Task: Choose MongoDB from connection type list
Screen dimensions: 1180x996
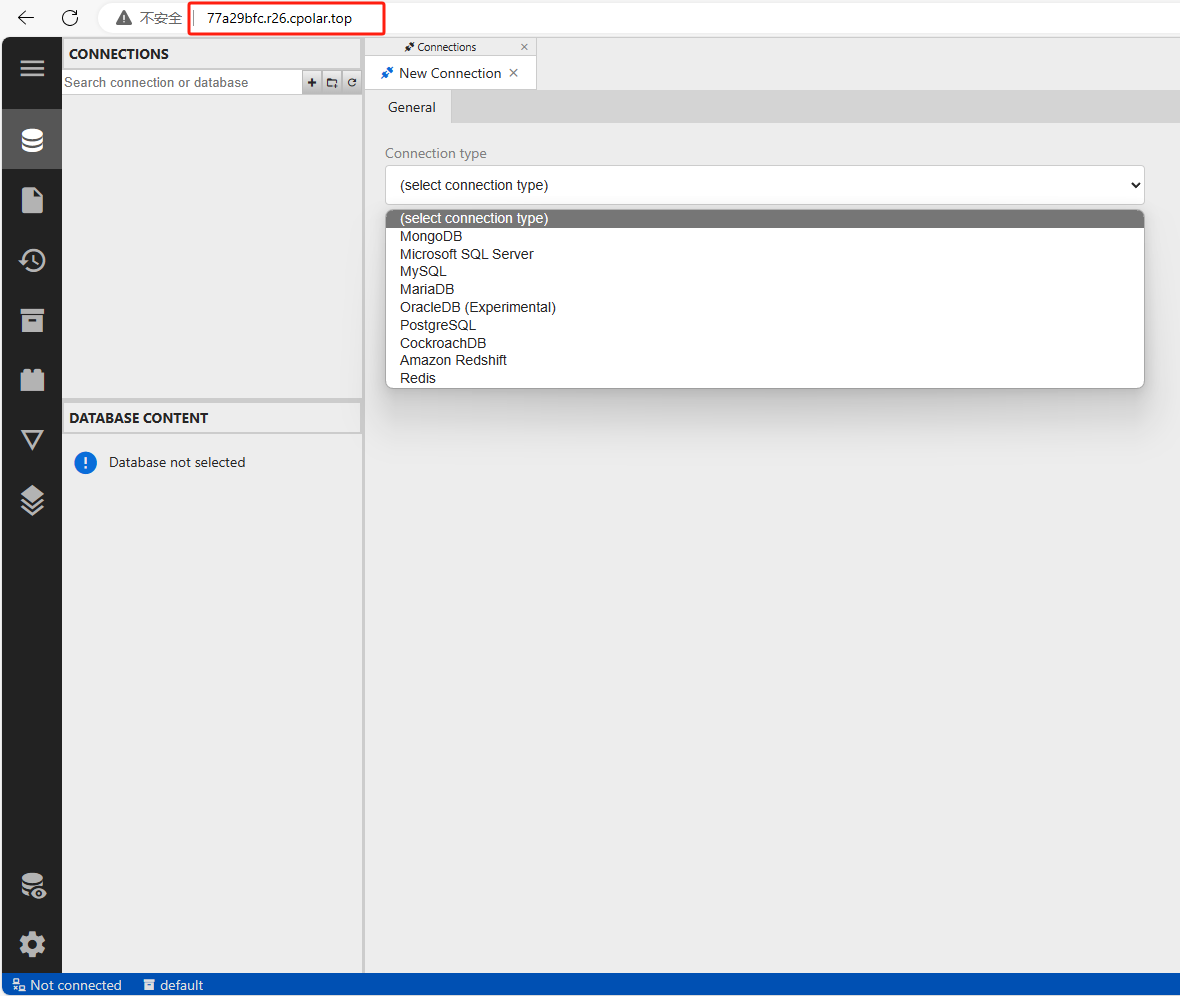Action: pyautogui.click(x=431, y=237)
